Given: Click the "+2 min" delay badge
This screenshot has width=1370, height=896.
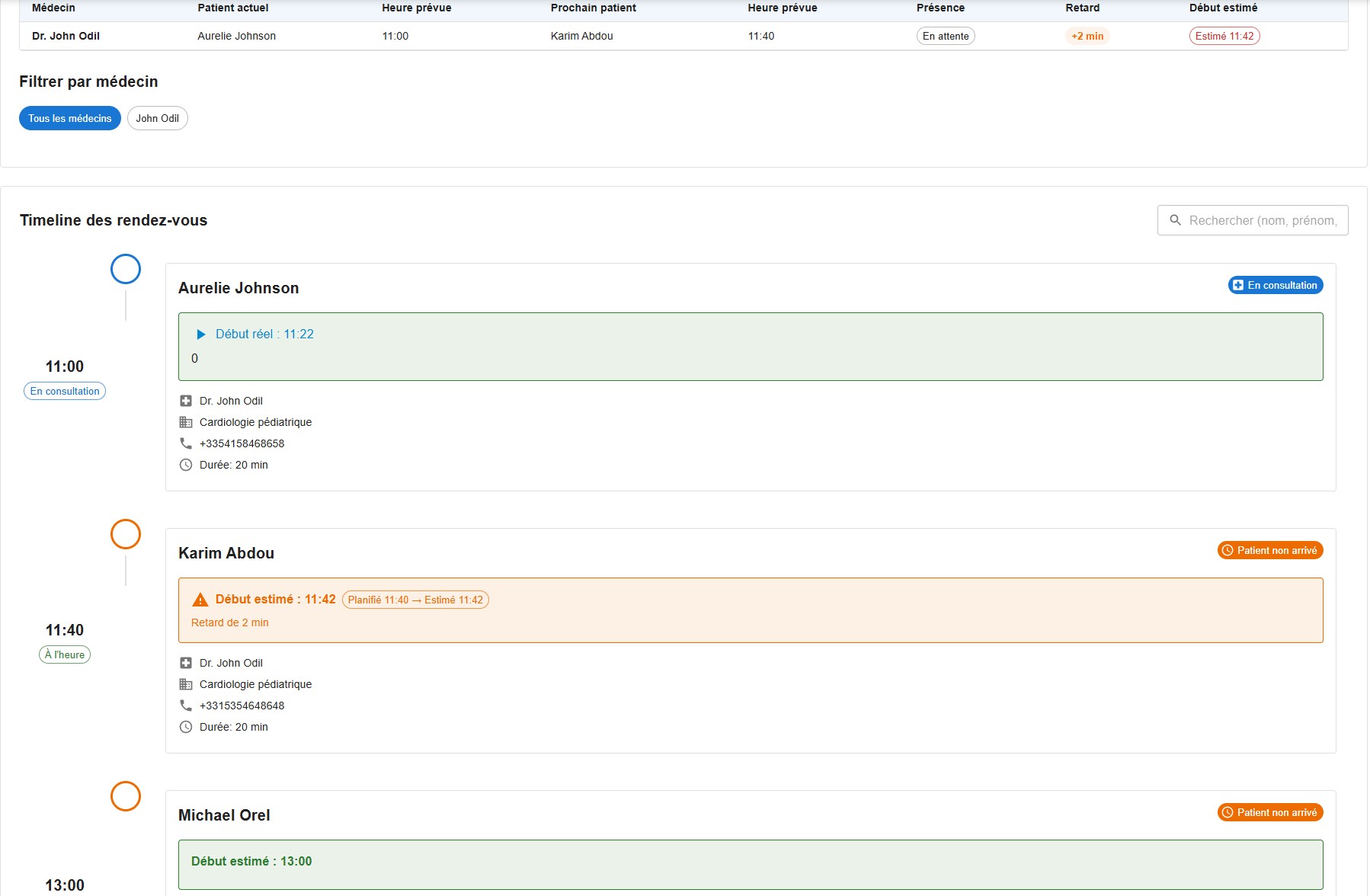Looking at the screenshot, I should 1087,36.
